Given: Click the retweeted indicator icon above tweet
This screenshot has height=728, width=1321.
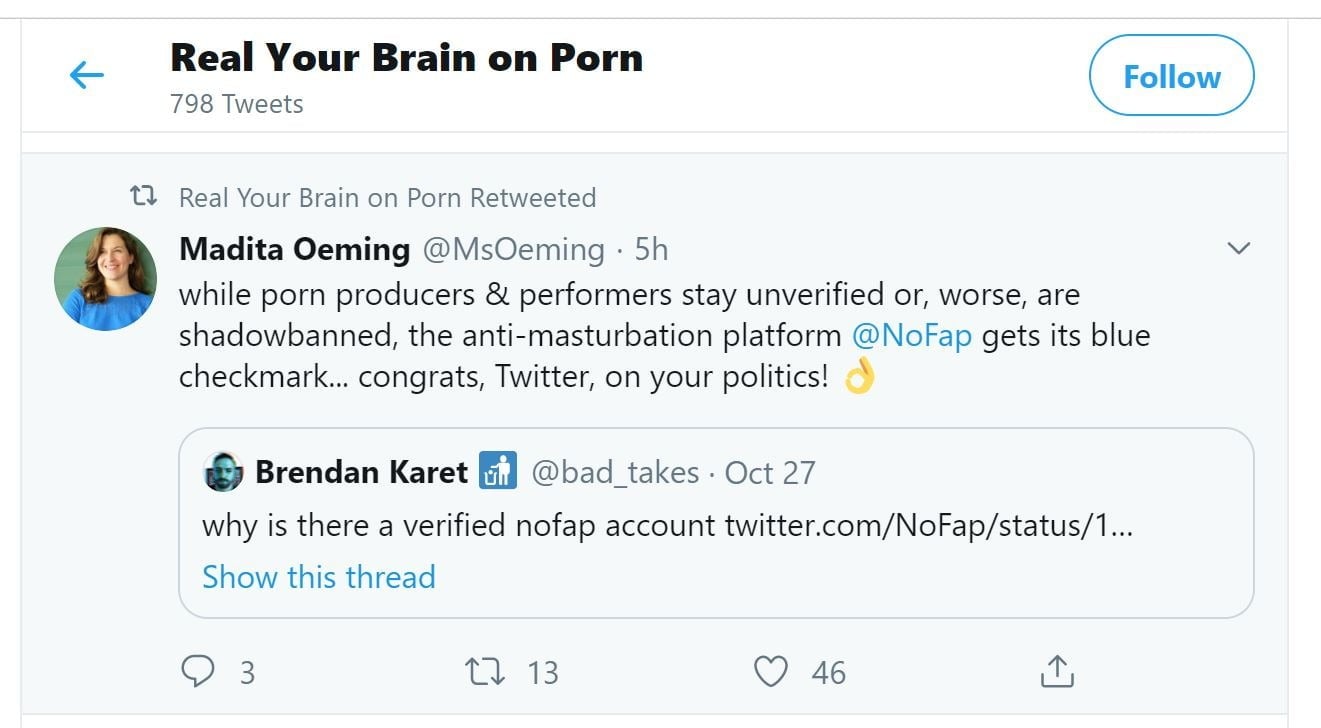Looking at the screenshot, I should click(x=144, y=197).
